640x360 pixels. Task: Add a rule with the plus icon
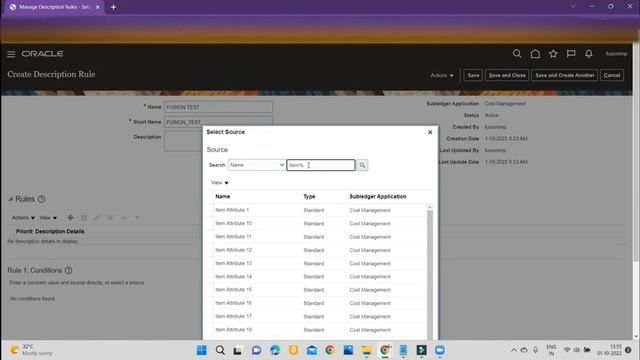pyautogui.click(x=70, y=218)
